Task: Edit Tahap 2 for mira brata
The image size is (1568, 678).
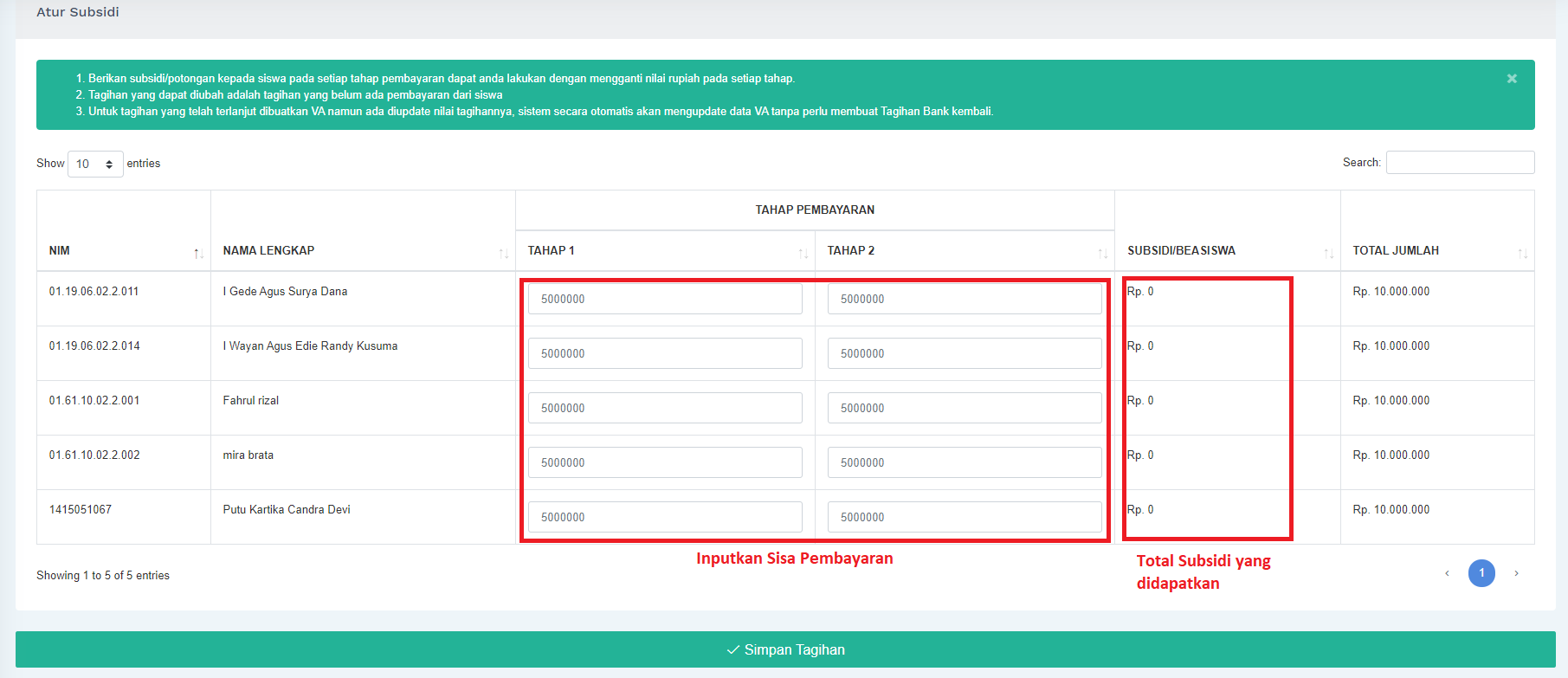Action: (x=965, y=462)
